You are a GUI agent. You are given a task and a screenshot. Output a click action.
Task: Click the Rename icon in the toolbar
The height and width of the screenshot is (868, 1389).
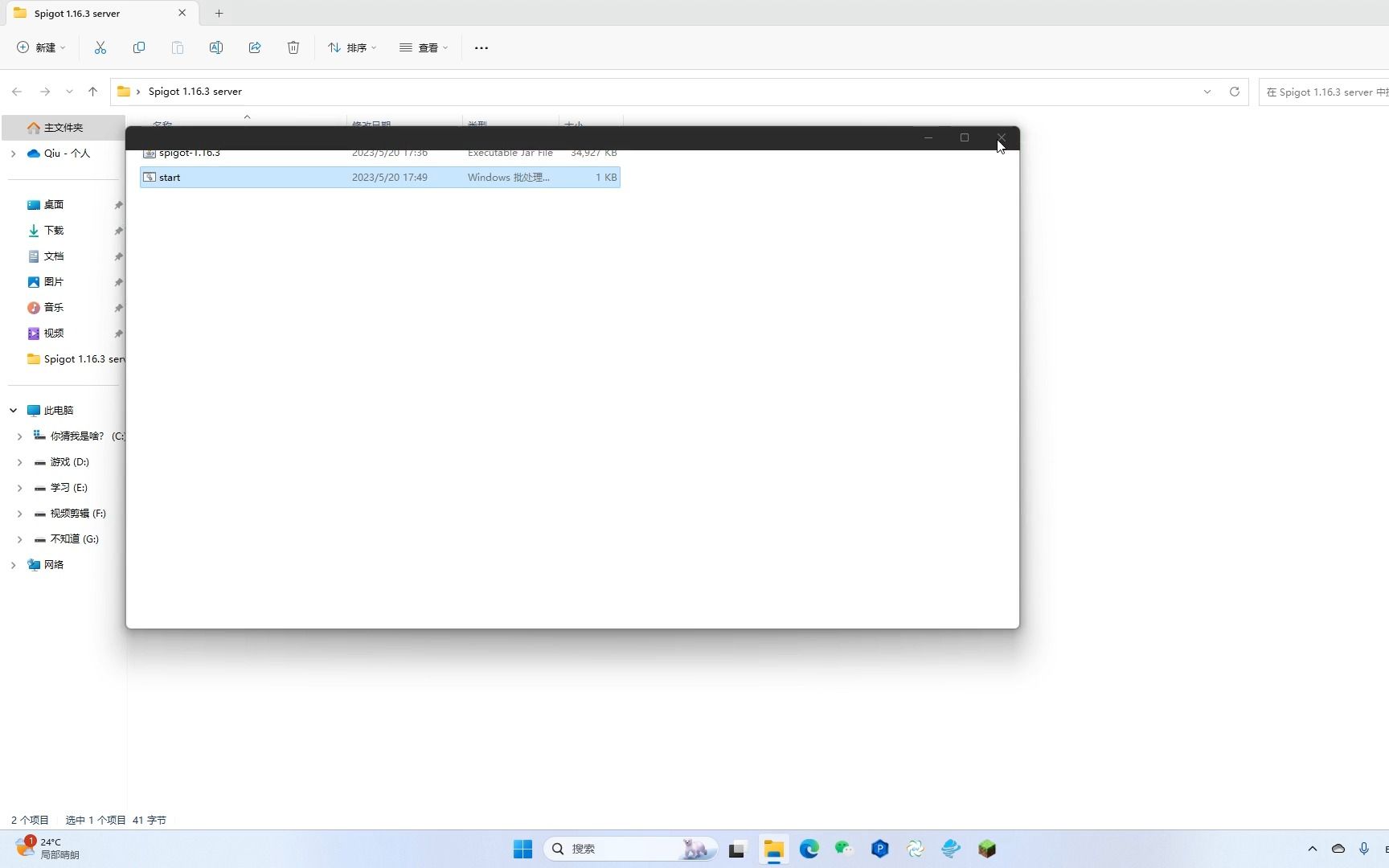216,47
